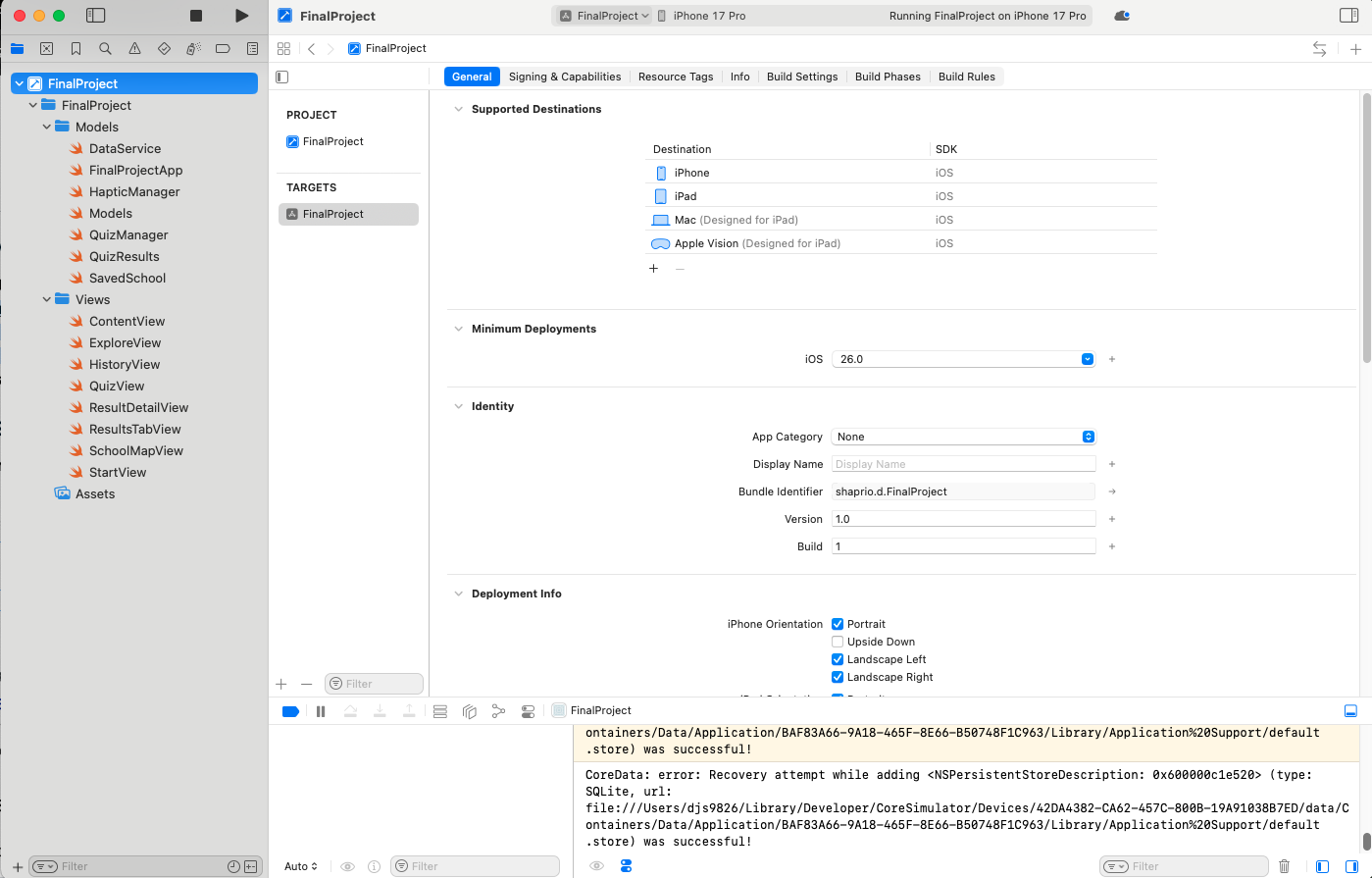Disable Portrait iPhone orientation

click(x=838, y=624)
